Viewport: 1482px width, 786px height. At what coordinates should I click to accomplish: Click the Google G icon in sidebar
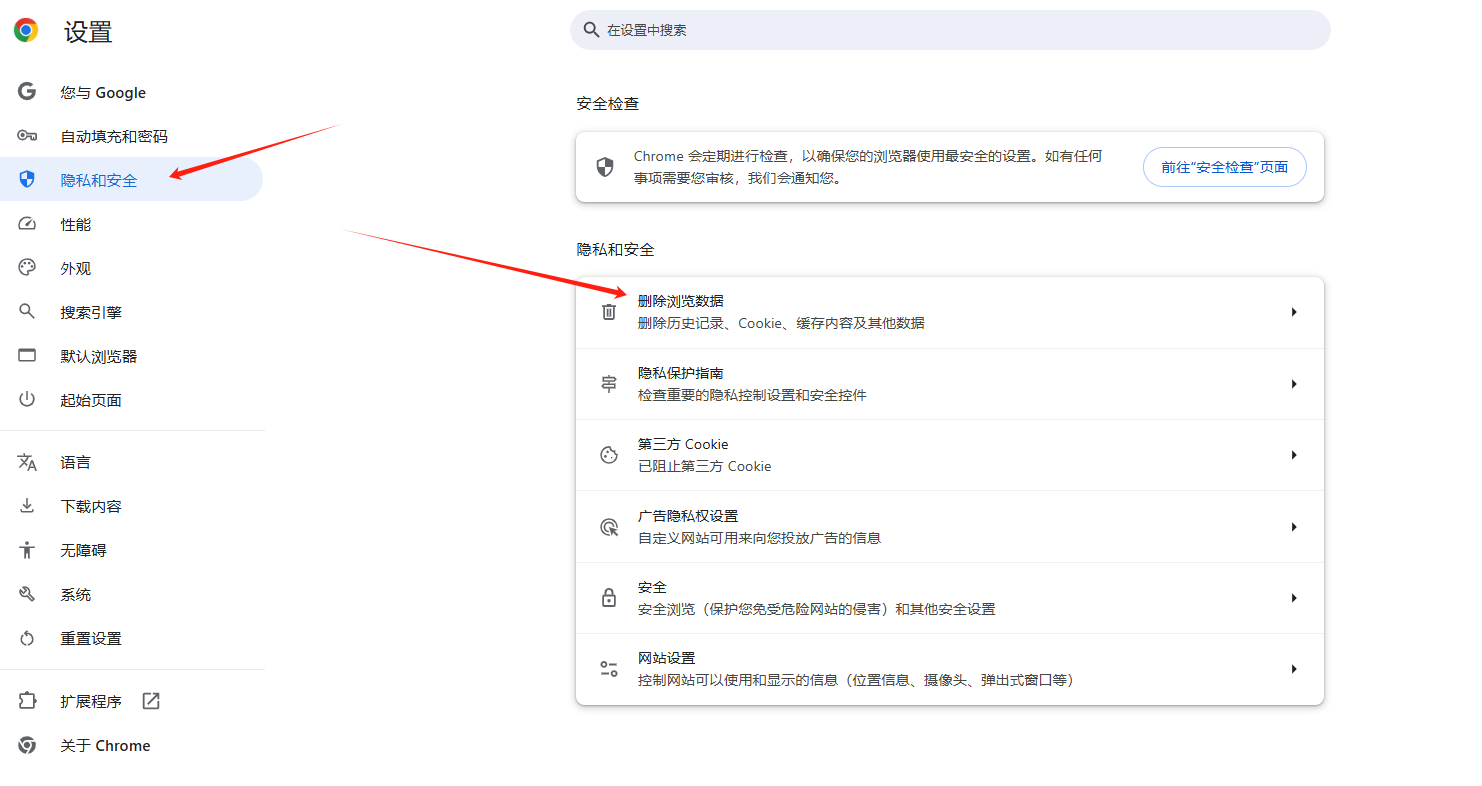pos(27,92)
